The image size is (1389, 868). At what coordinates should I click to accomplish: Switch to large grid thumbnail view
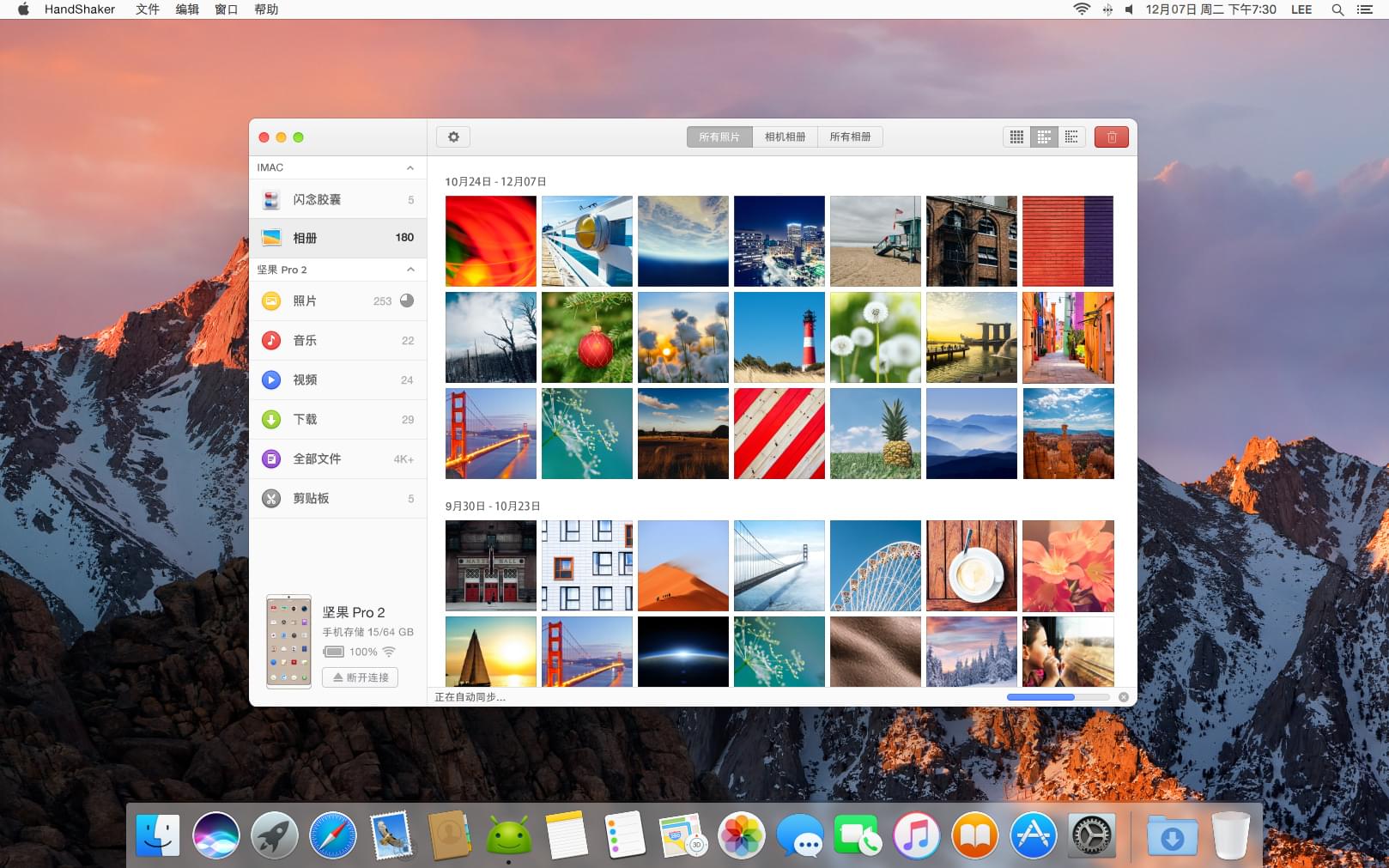pyautogui.click(x=1016, y=137)
